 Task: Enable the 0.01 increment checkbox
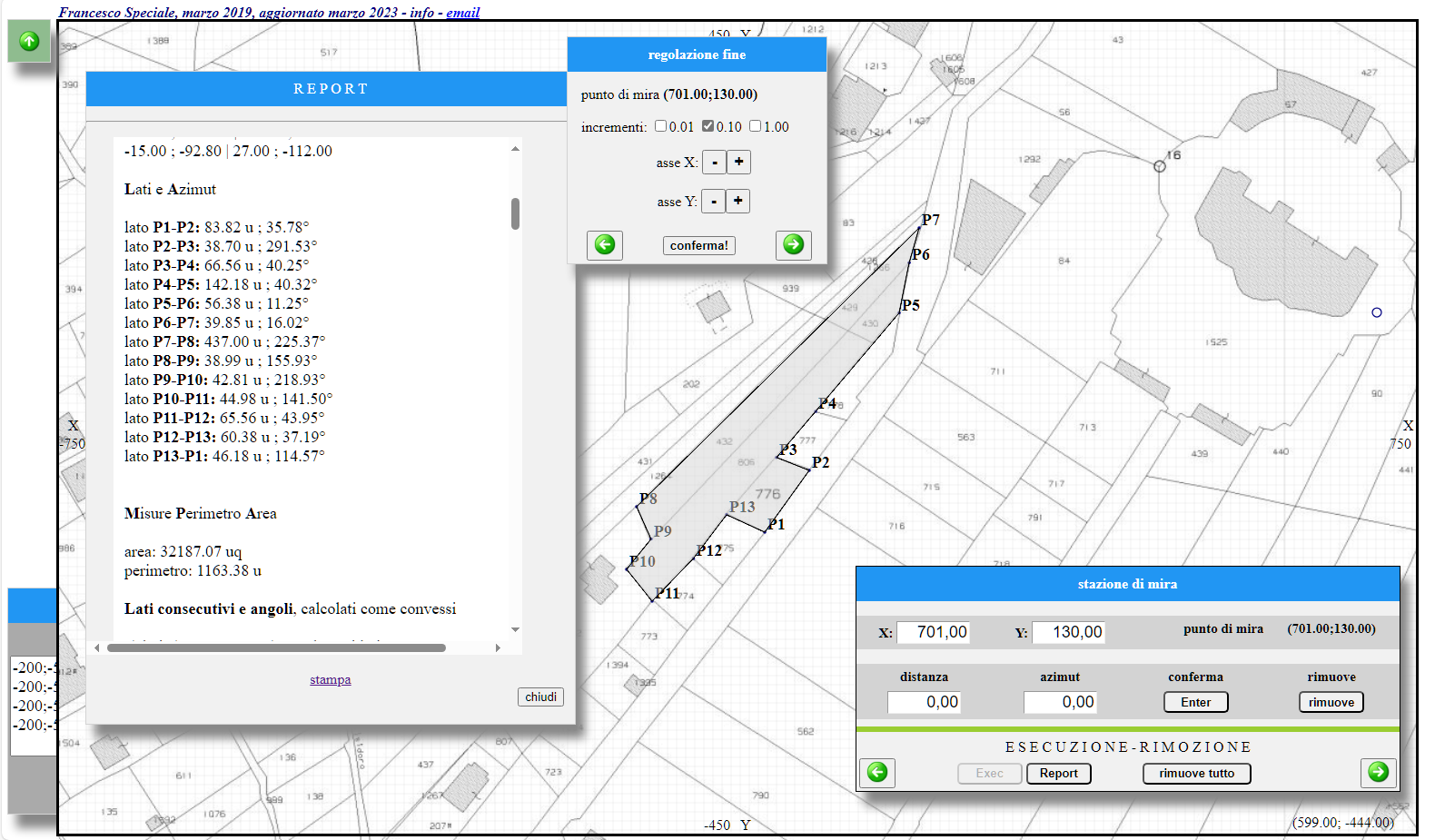pos(660,126)
